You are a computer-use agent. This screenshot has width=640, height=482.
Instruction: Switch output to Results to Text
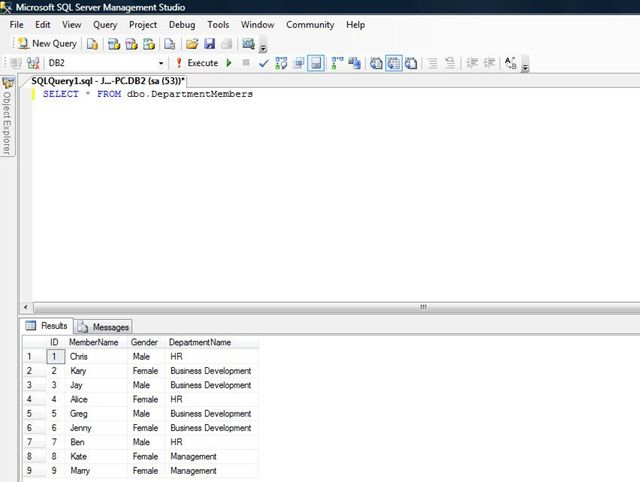click(x=376, y=63)
